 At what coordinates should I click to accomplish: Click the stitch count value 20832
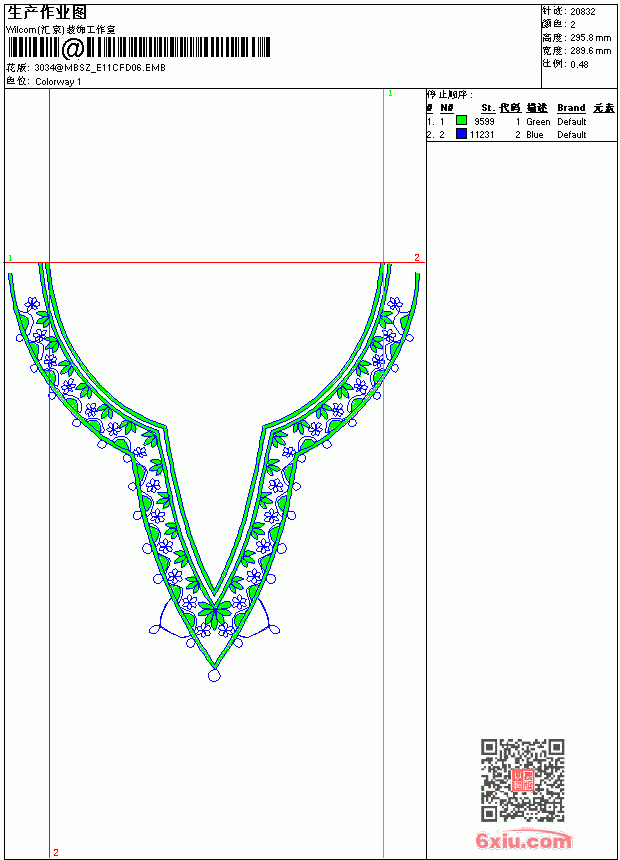pyautogui.click(x=583, y=12)
